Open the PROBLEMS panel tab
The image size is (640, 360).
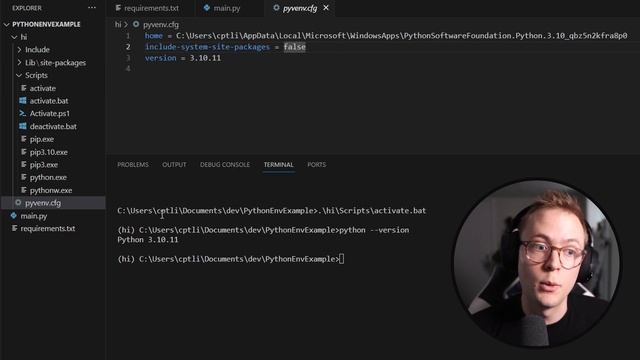(133, 165)
